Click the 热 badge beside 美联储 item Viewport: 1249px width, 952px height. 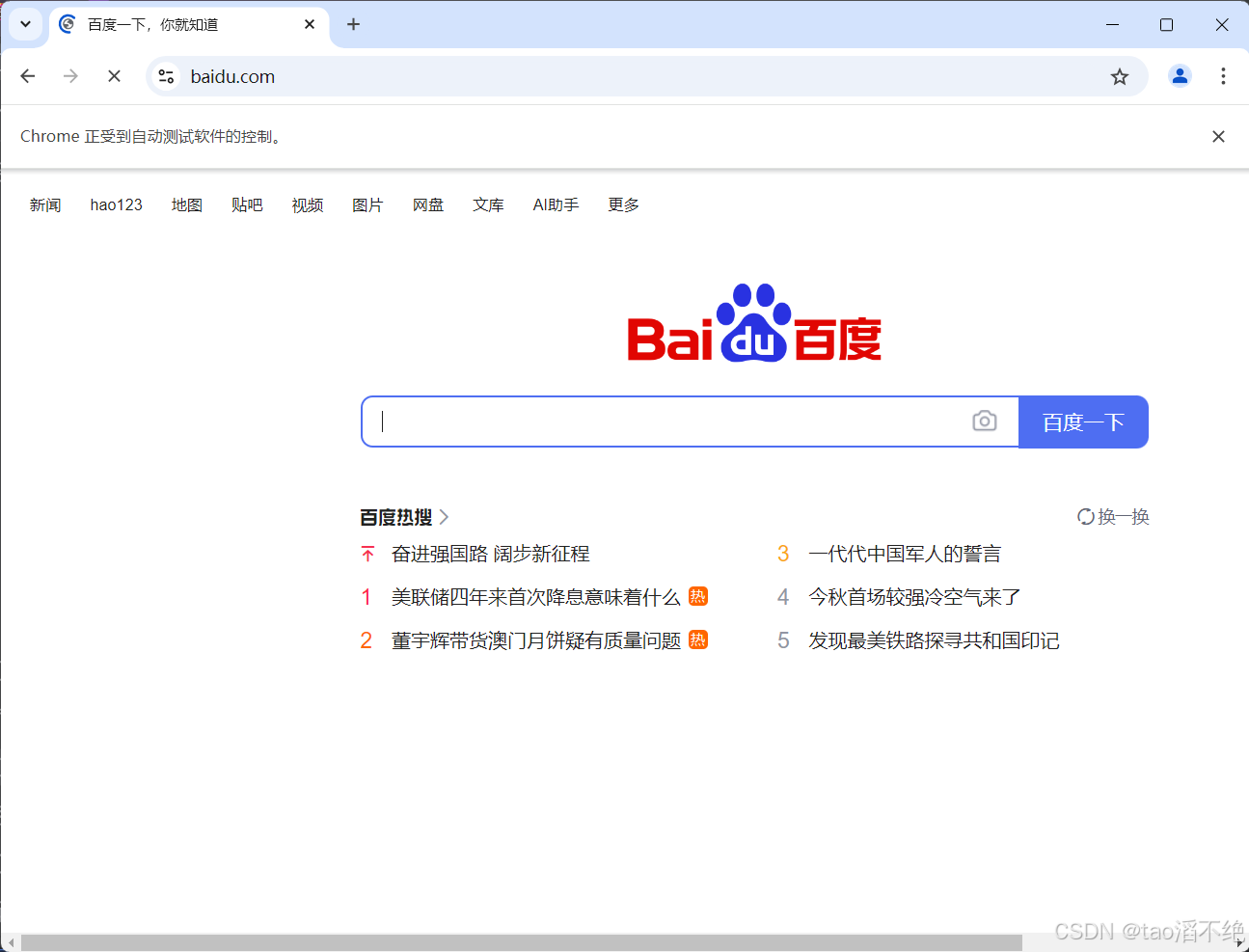698,597
